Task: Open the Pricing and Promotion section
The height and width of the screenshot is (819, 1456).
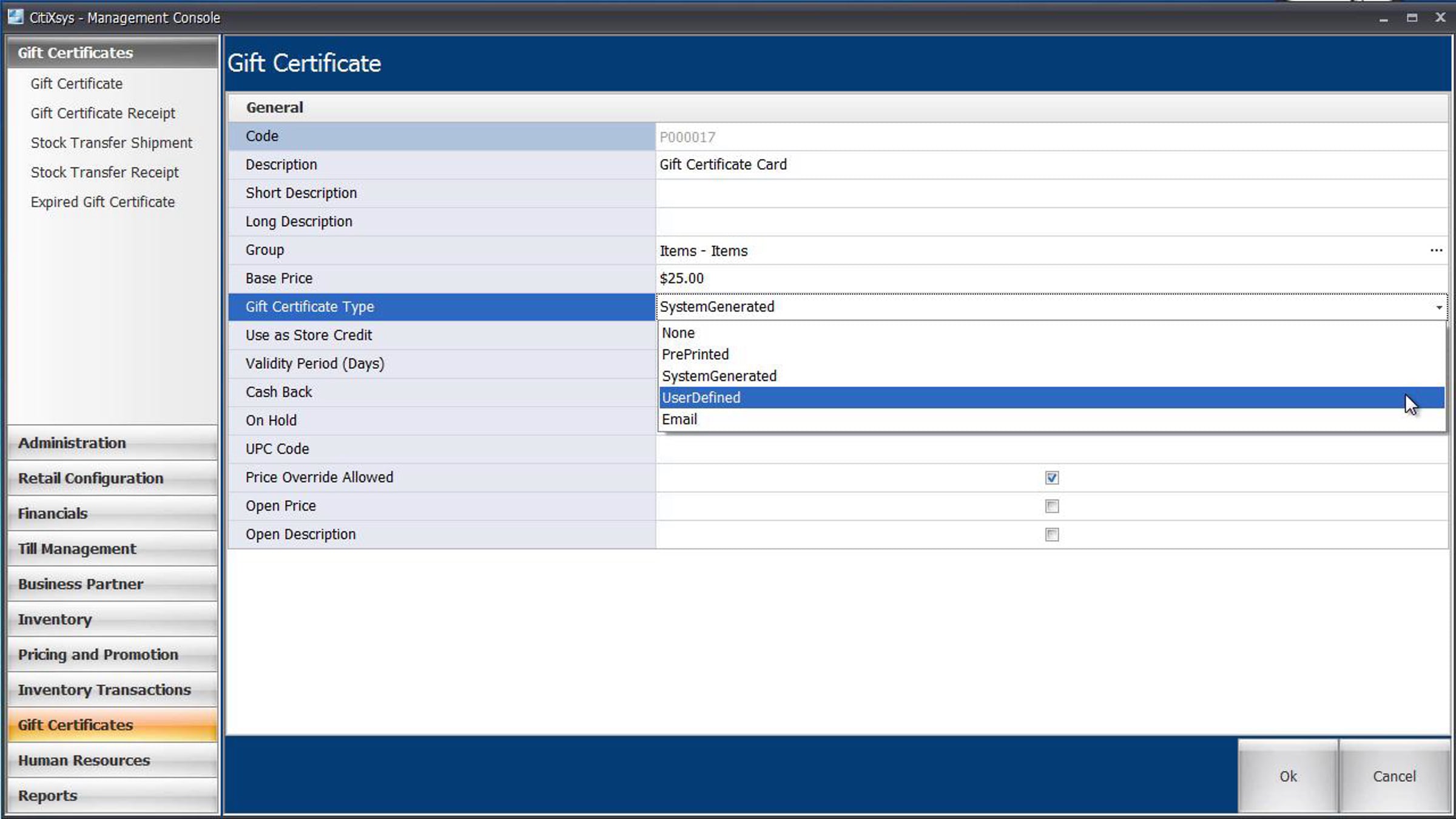Action: click(112, 655)
